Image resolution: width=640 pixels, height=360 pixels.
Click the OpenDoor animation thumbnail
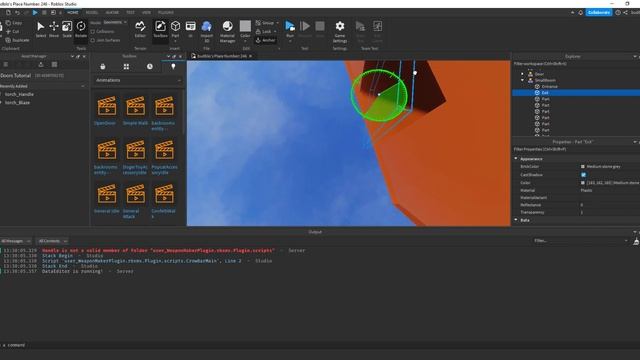click(x=107, y=106)
